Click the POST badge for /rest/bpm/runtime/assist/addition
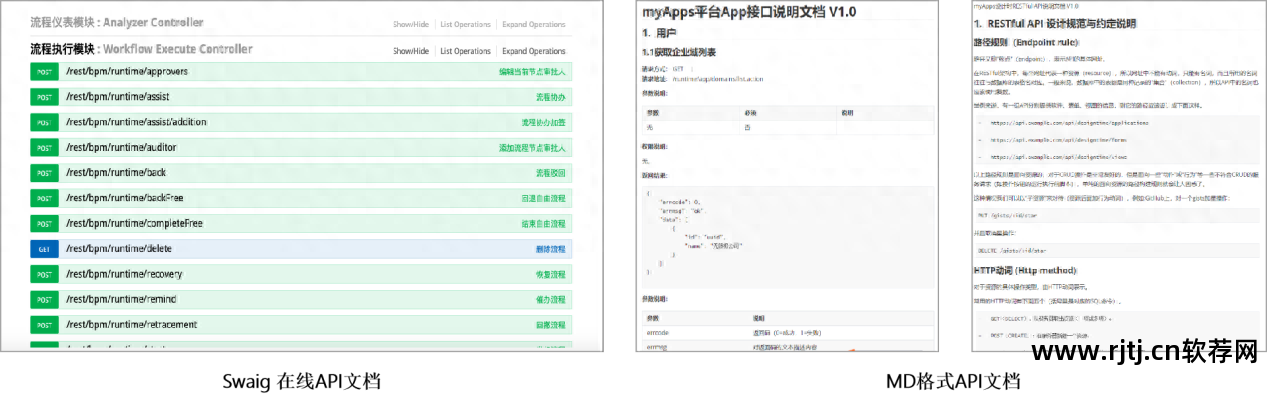 (44, 123)
